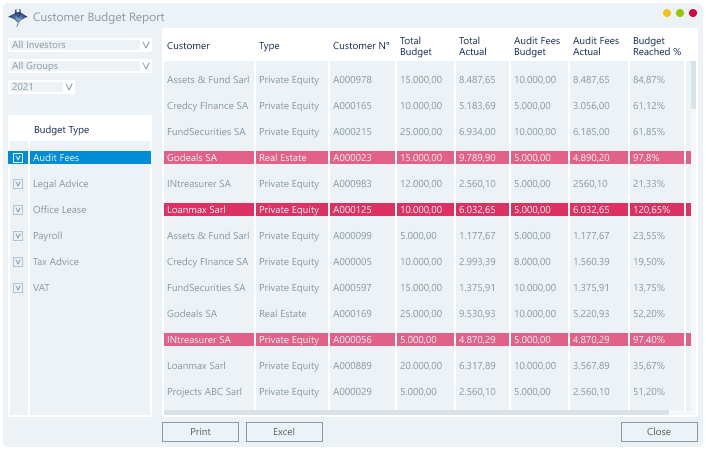Click the Close button
The image size is (706, 450).
(659, 432)
